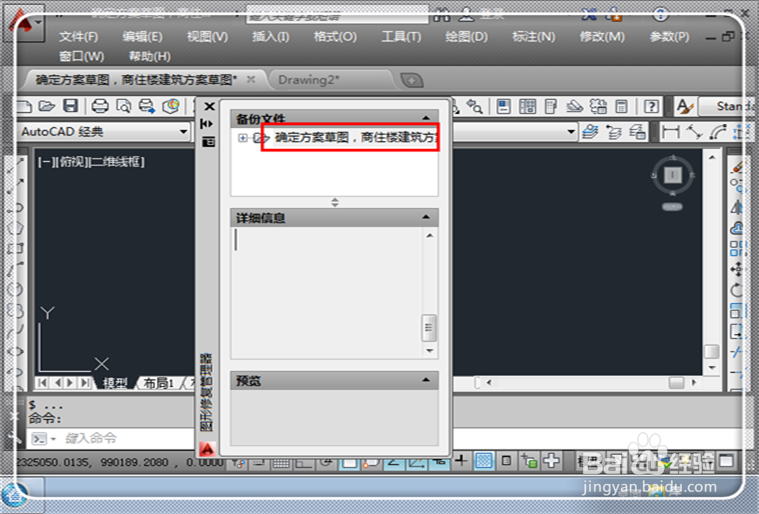This screenshot has height=514, width=759.
Task: Open the Text Style icon
Action: tap(684, 106)
